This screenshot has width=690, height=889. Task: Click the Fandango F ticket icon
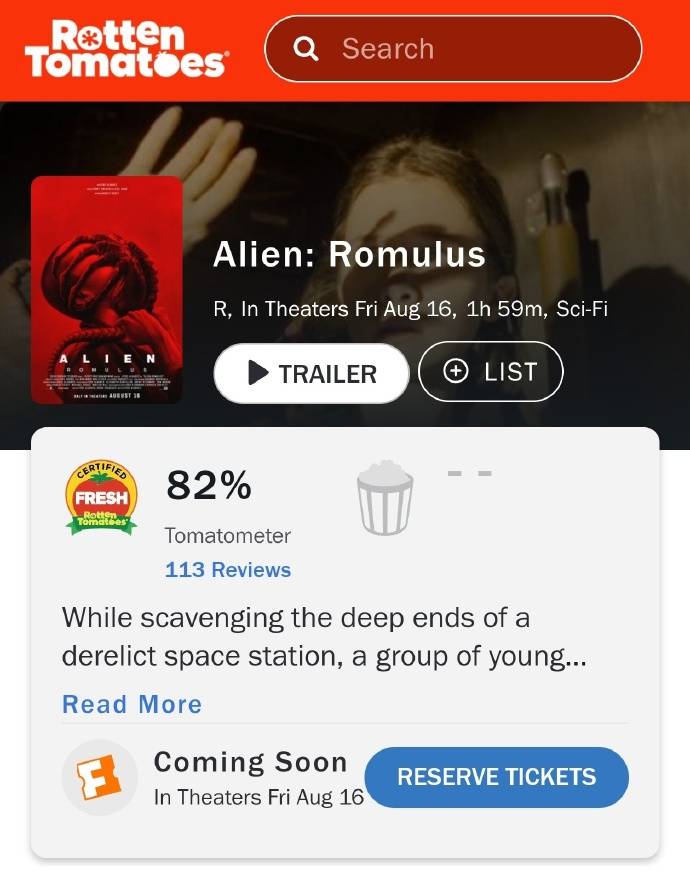99,777
